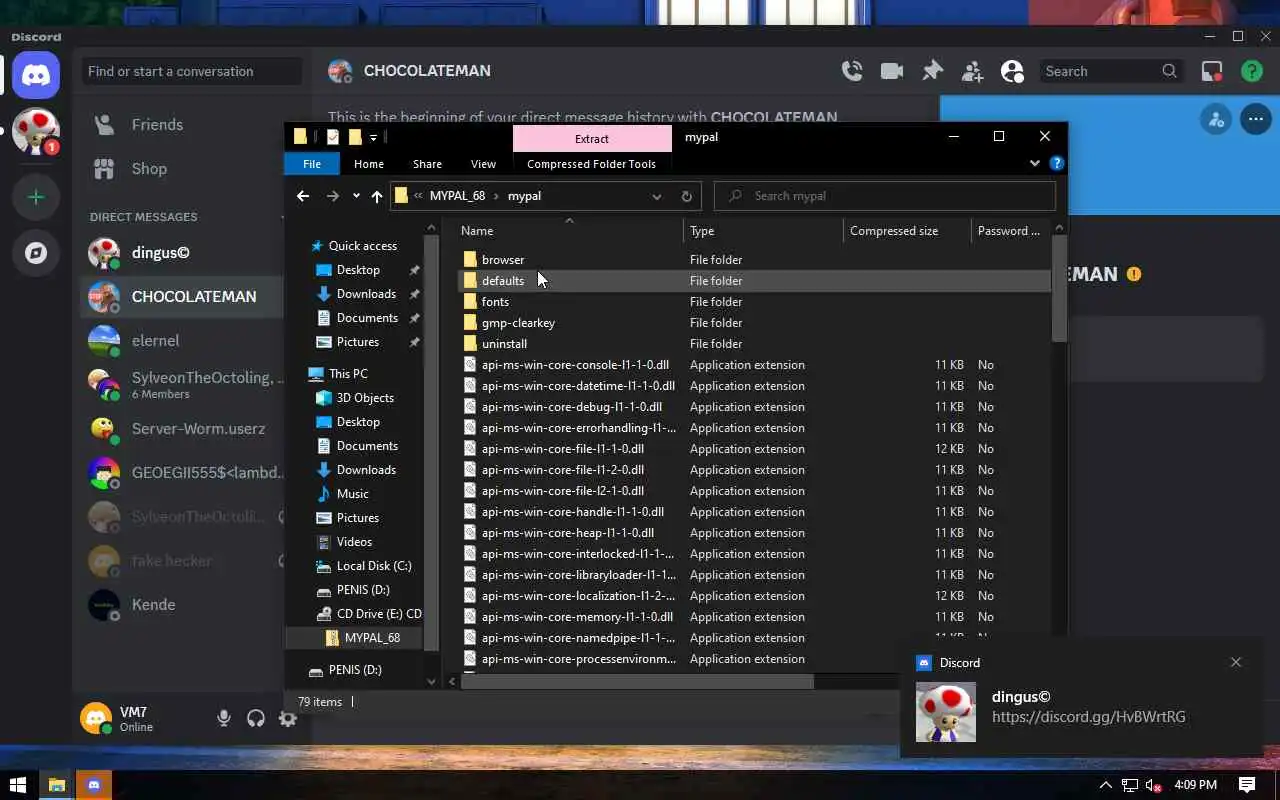Select Quick access in navigation pane
The height and width of the screenshot is (800, 1280).
(x=362, y=246)
